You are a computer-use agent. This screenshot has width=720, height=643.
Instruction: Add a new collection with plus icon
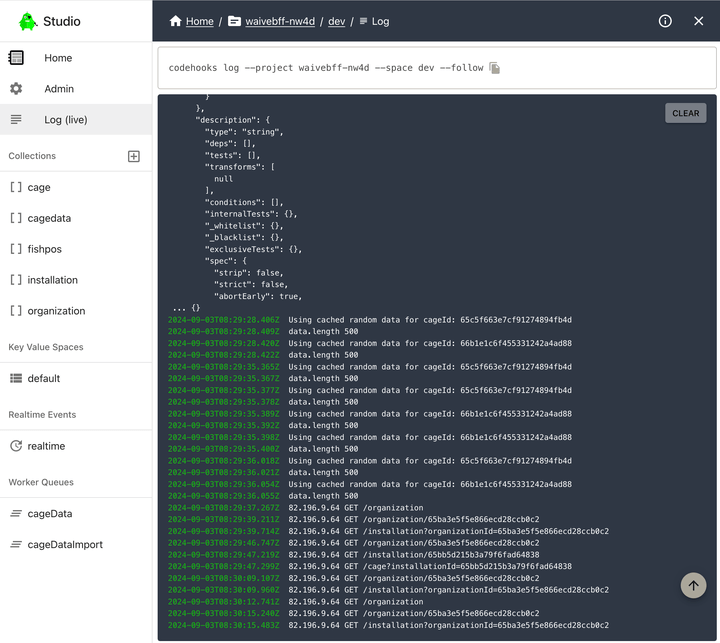(x=134, y=156)
